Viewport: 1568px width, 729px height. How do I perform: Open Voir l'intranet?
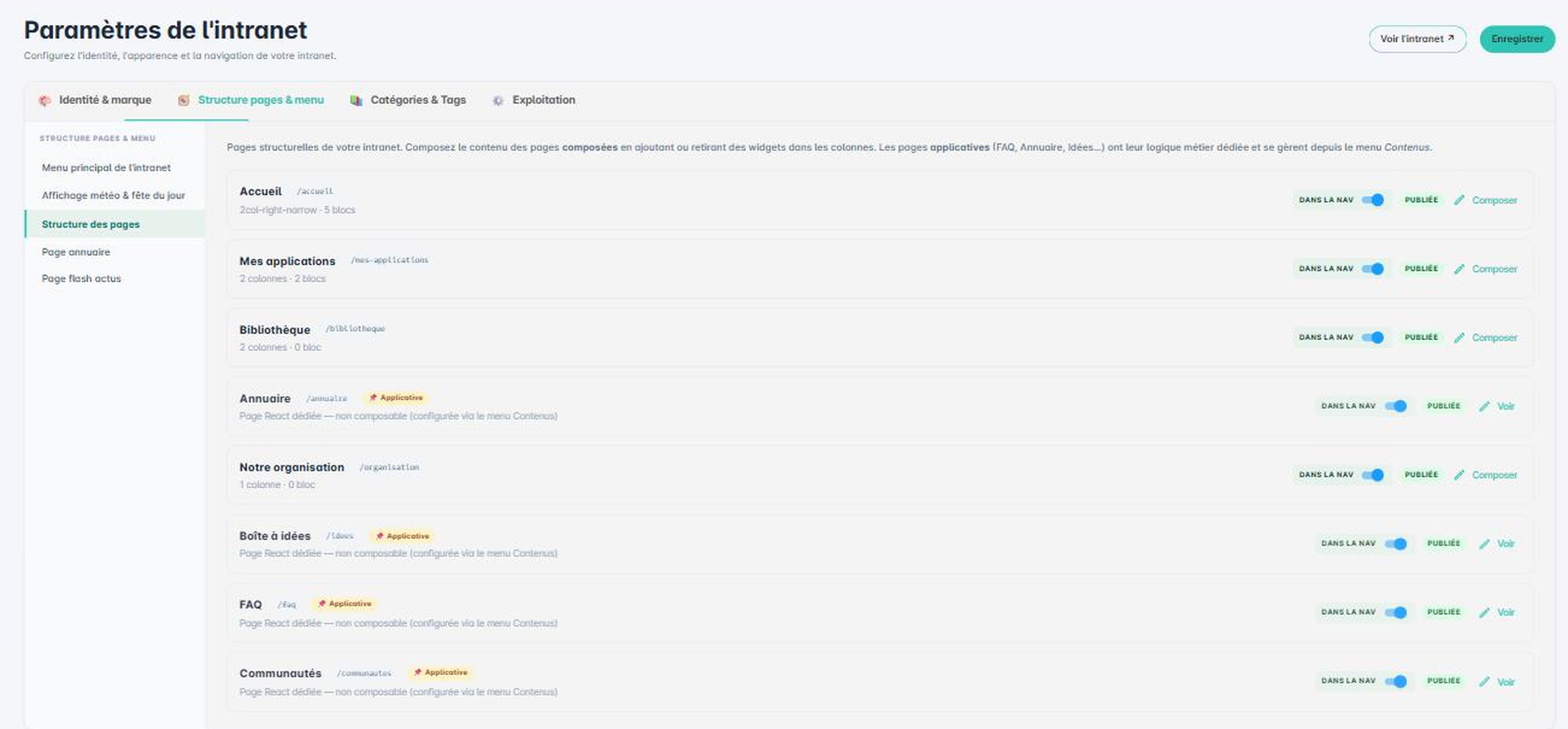[x=1418, y=39]
